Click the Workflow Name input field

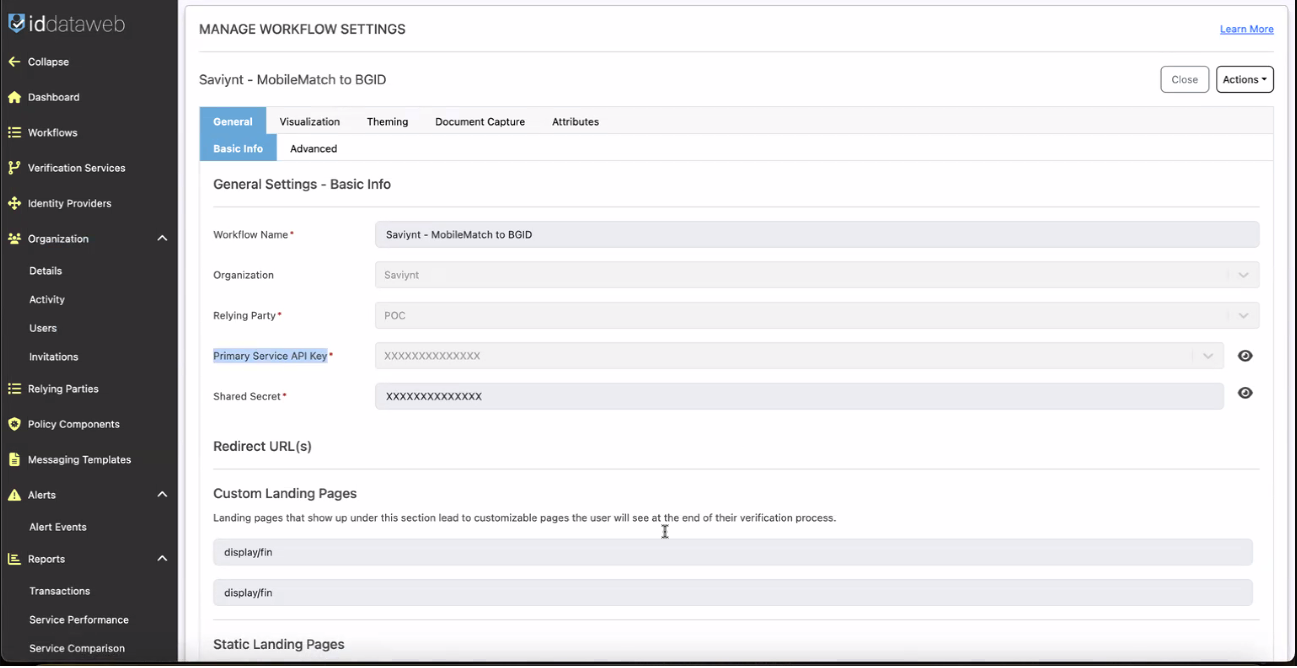coord(817,235)
